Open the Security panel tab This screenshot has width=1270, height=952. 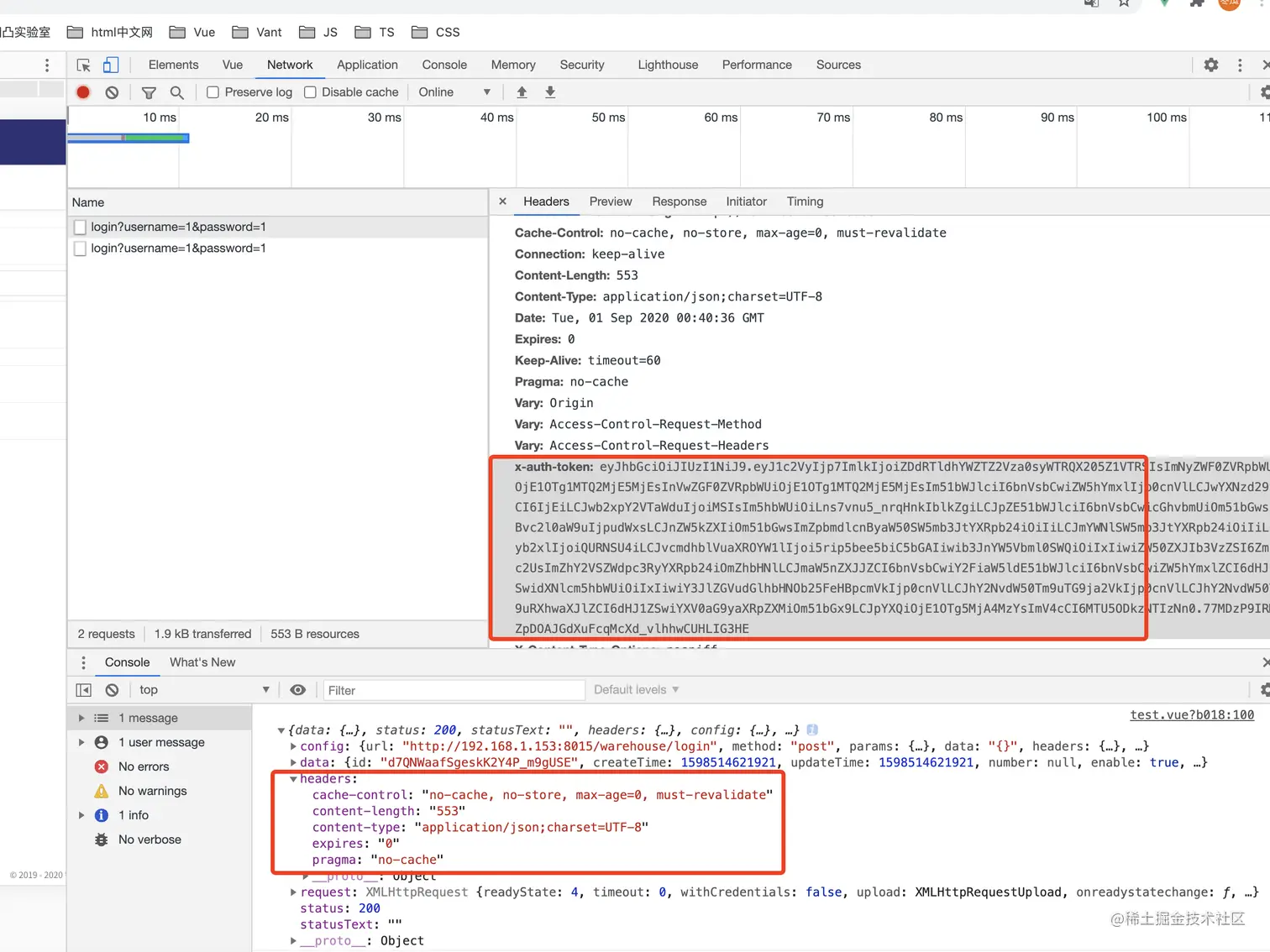click(x=582, y=65)
